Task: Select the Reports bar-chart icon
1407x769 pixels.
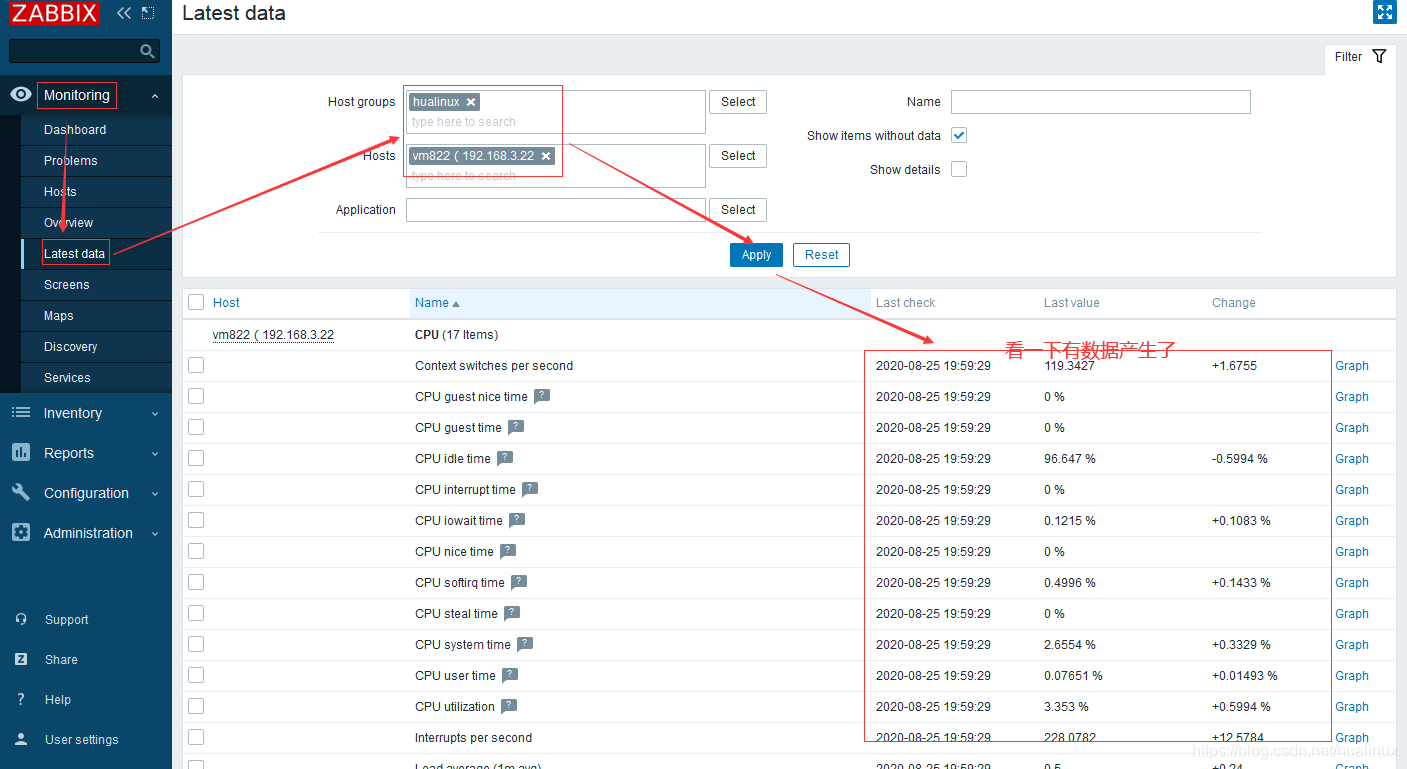Action: (x=20, y=453)
